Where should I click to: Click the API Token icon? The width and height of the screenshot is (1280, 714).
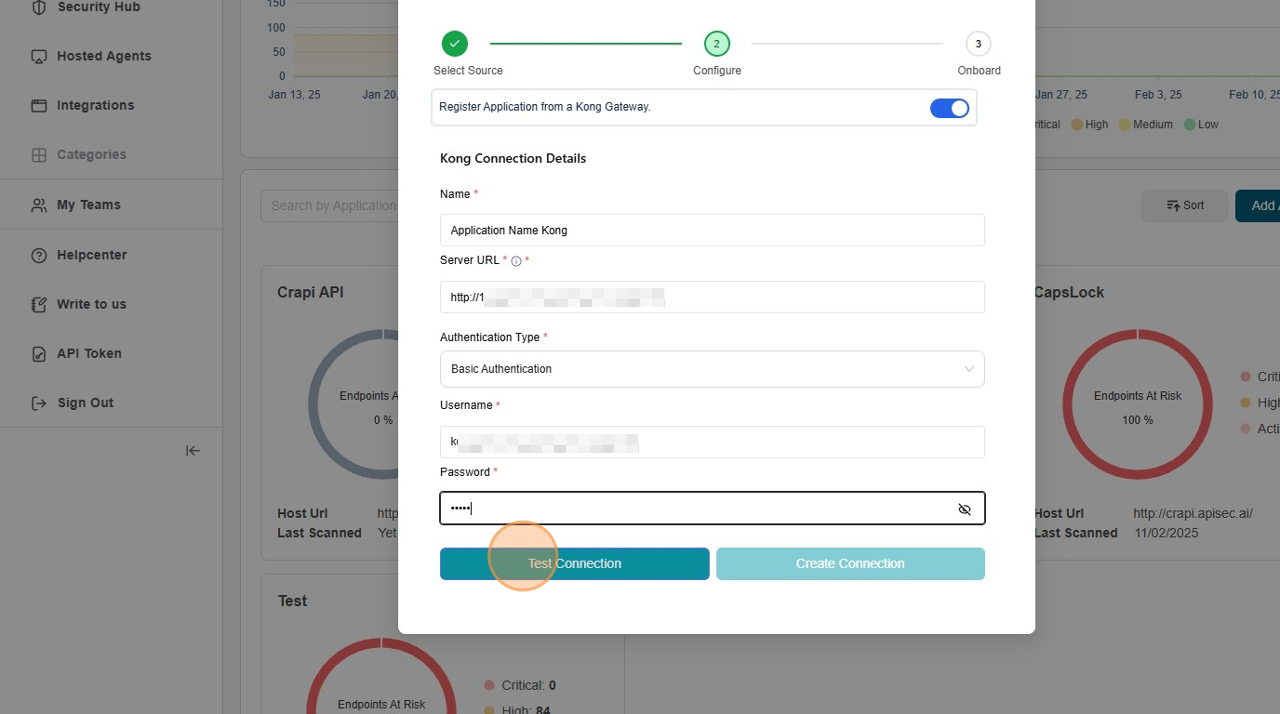click(39, 354)
